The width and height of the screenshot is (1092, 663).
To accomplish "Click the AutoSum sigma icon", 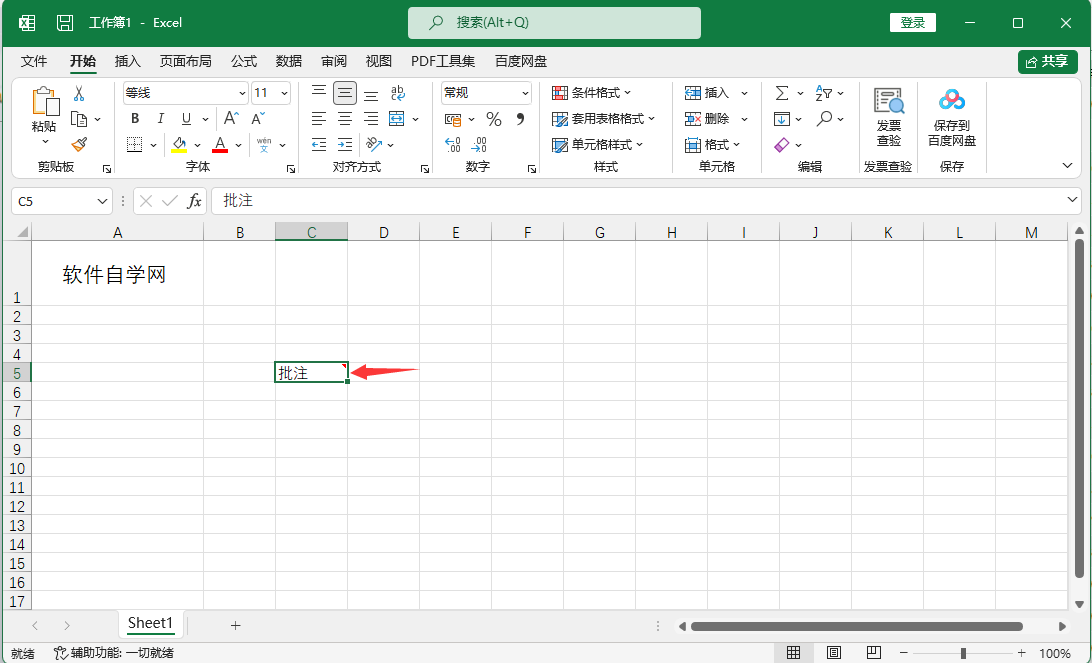I will [x=782, y=93].
